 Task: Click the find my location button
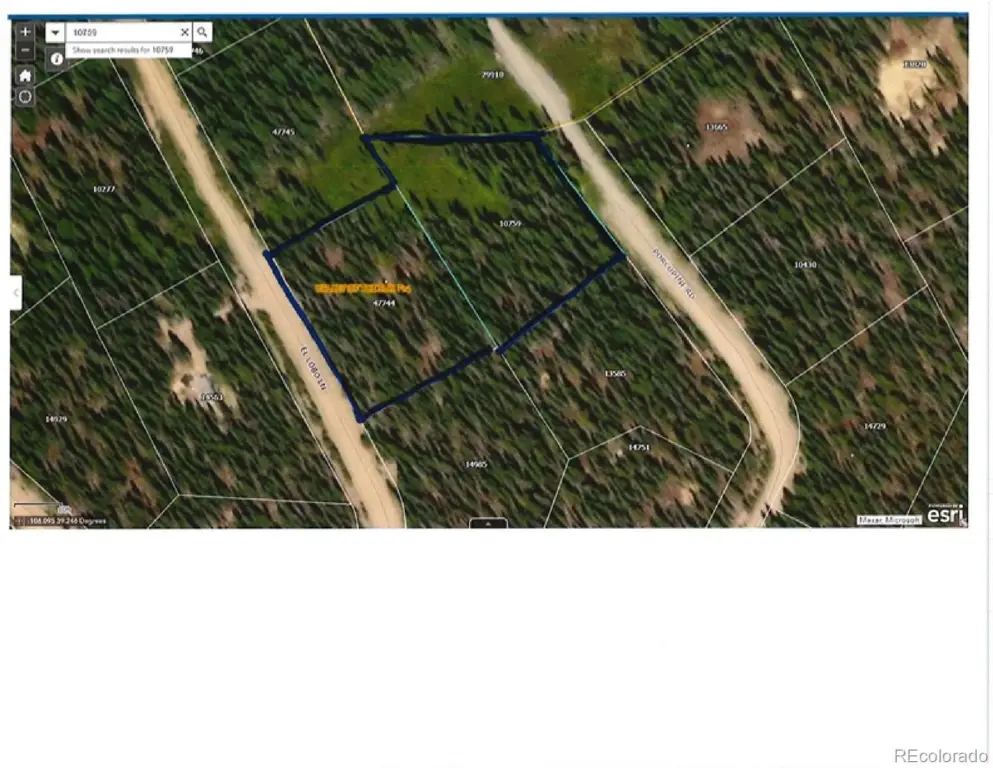[x=25, y=97]
